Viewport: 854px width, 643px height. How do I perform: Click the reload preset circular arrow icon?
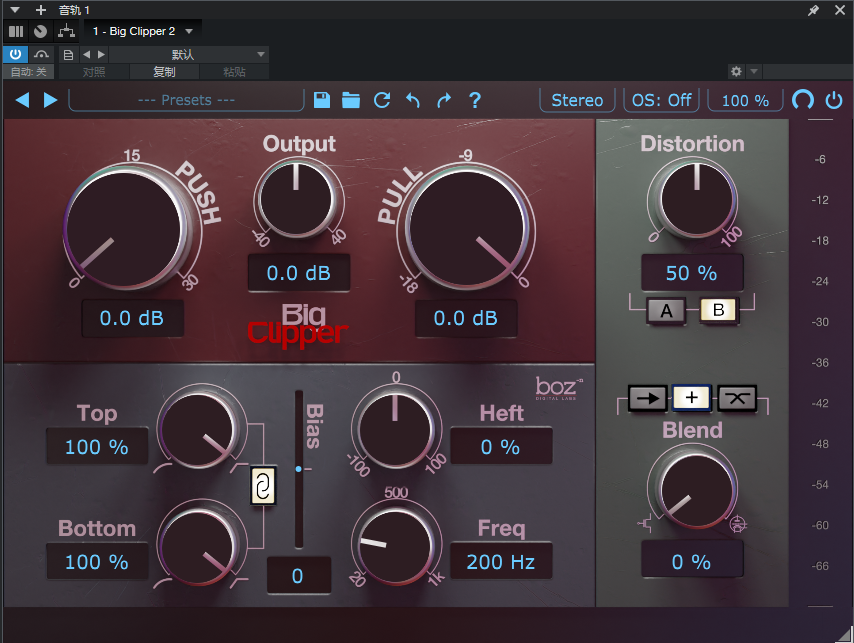pos(381,100)
